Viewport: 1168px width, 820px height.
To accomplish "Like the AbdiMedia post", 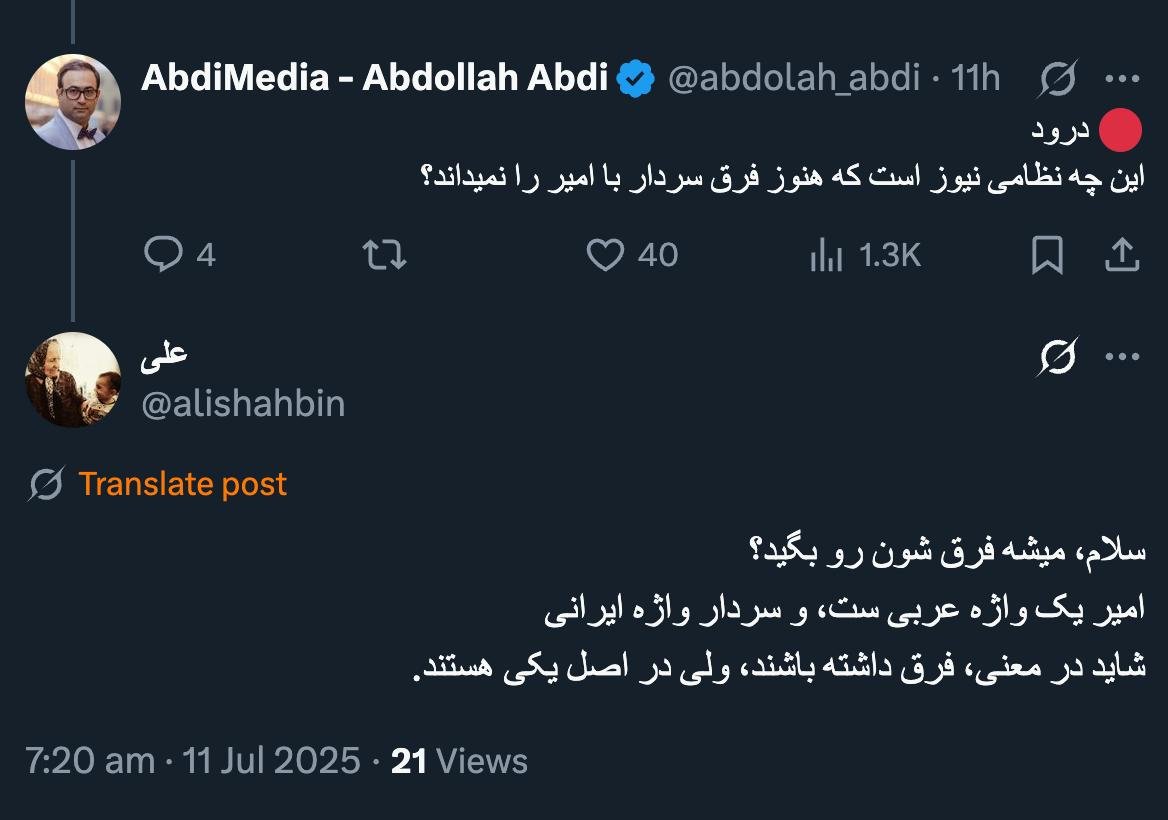I will coord(605,255).
